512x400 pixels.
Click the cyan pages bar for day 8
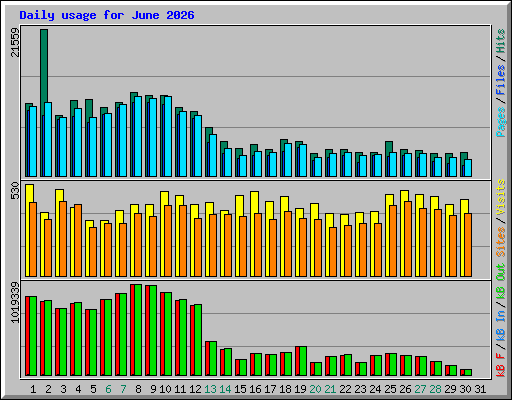pos(138,136)
